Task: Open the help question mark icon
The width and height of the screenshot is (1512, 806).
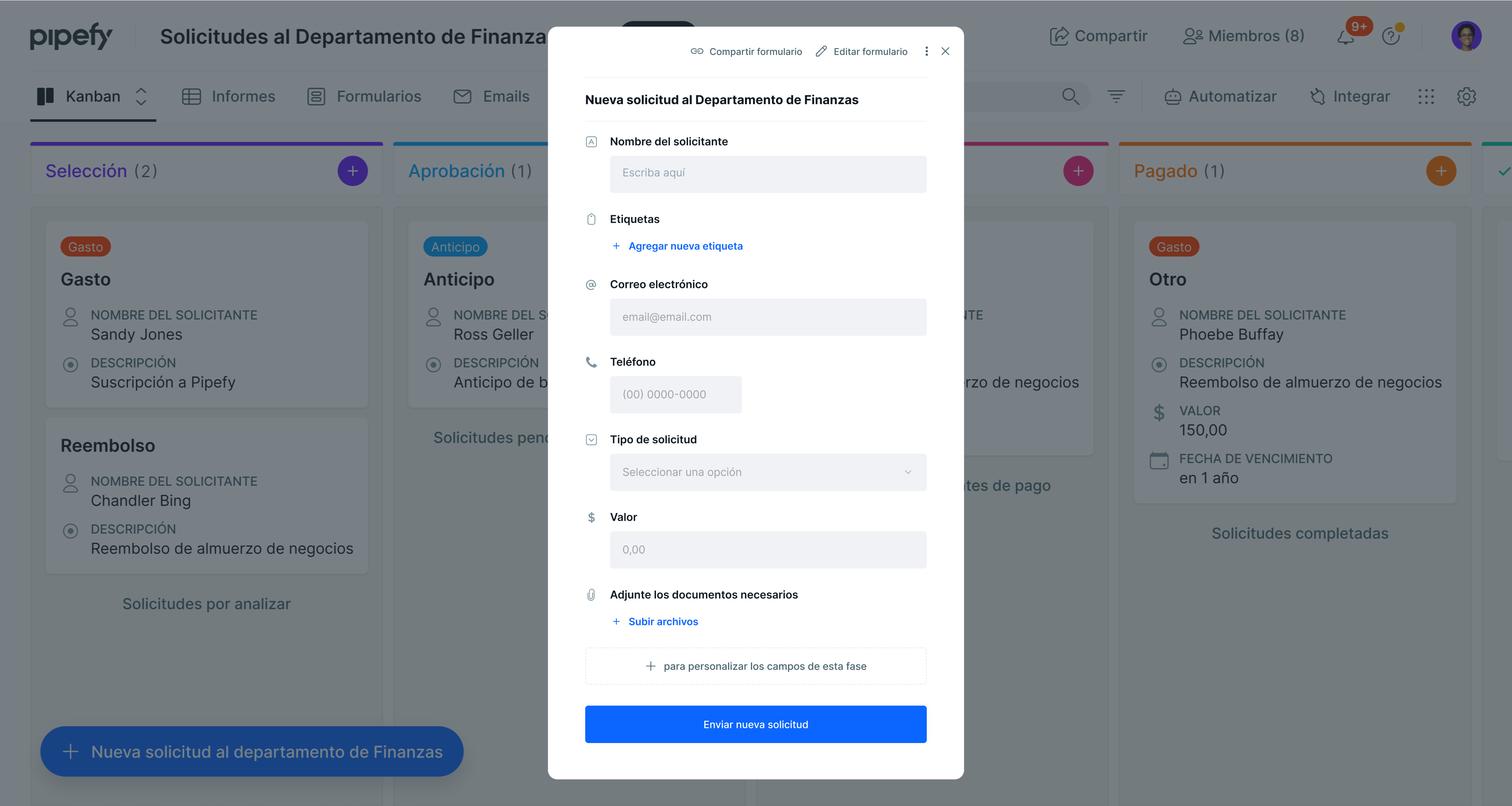Action: pos(1391,37)
